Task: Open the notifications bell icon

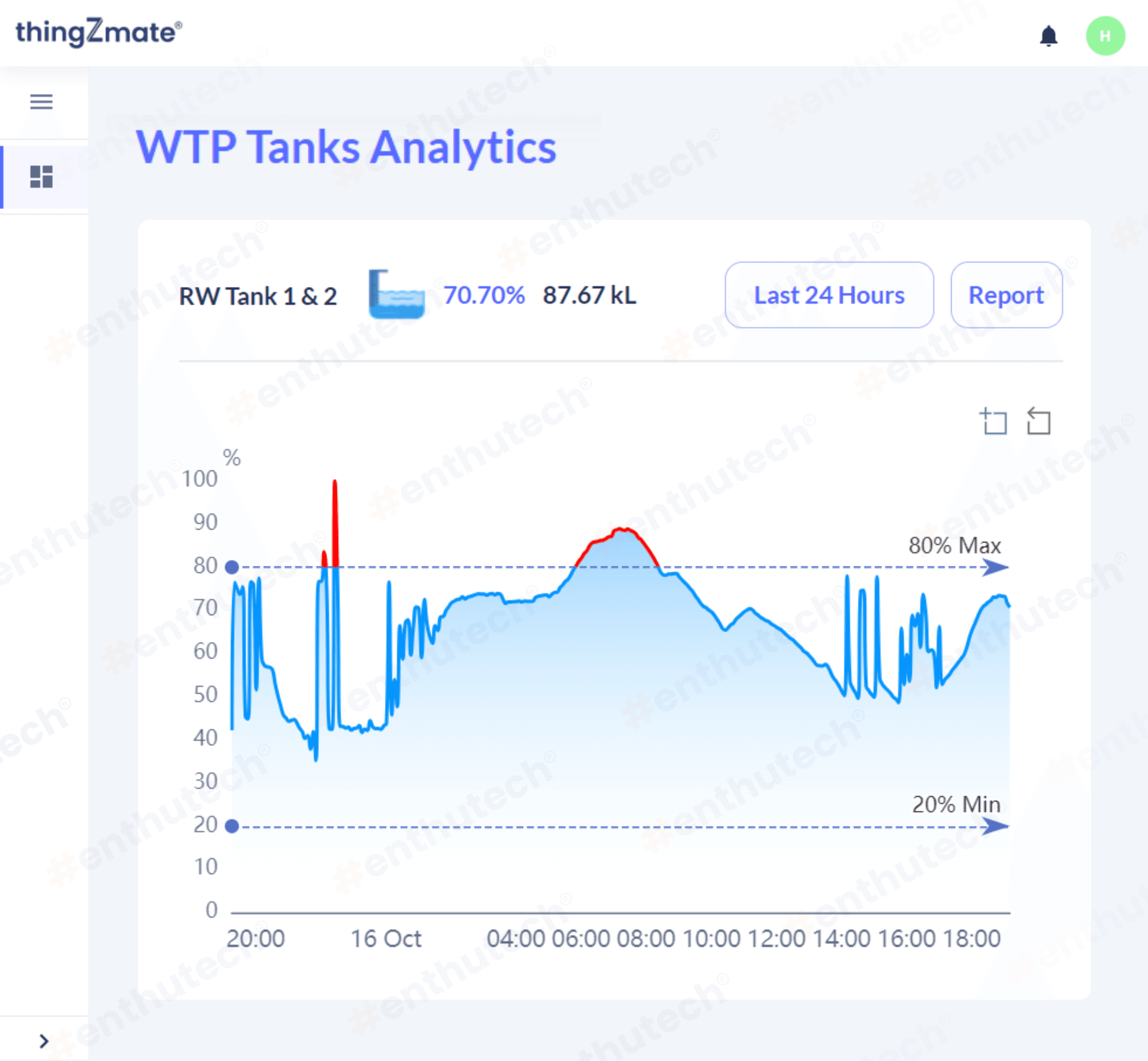Action: [1048, 35]
